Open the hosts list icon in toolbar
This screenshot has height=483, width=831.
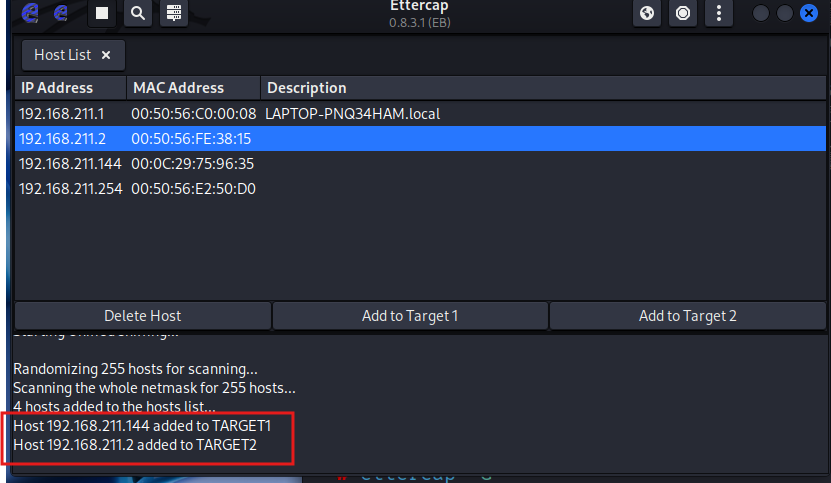(174, 13)
